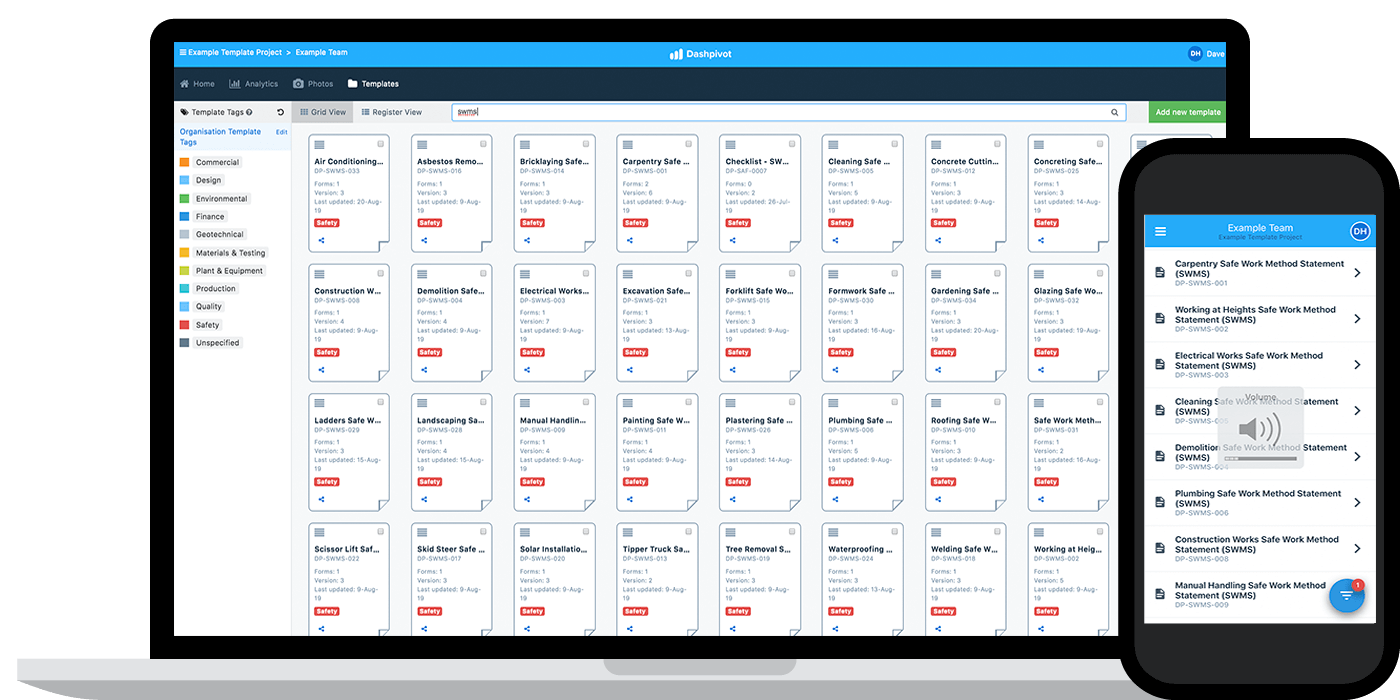Image resolution: width=1400 pixels, height=700 pixels.
Task: Expand Electrical Works SWMS chevron on phone
Action: coord(1357,365)
